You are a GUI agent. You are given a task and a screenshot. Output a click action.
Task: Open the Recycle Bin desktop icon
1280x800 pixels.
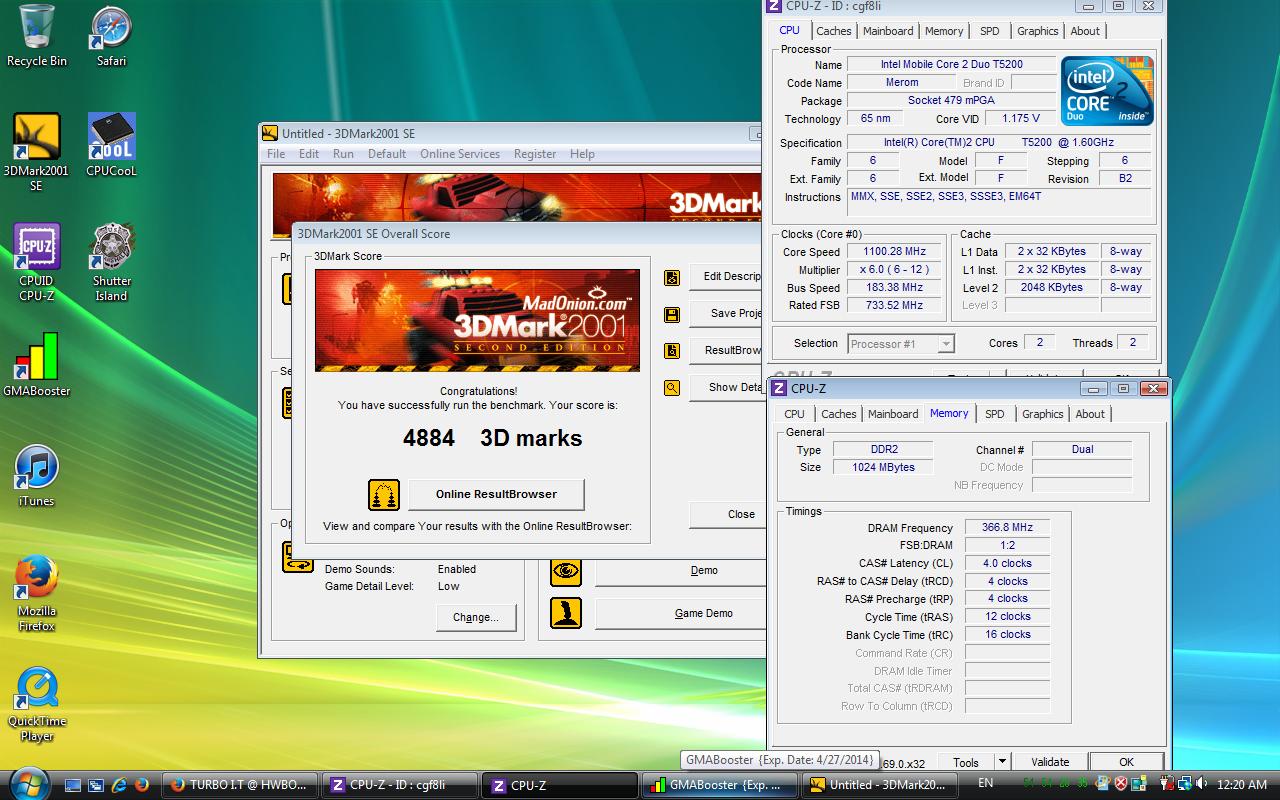tap(37, 36)
